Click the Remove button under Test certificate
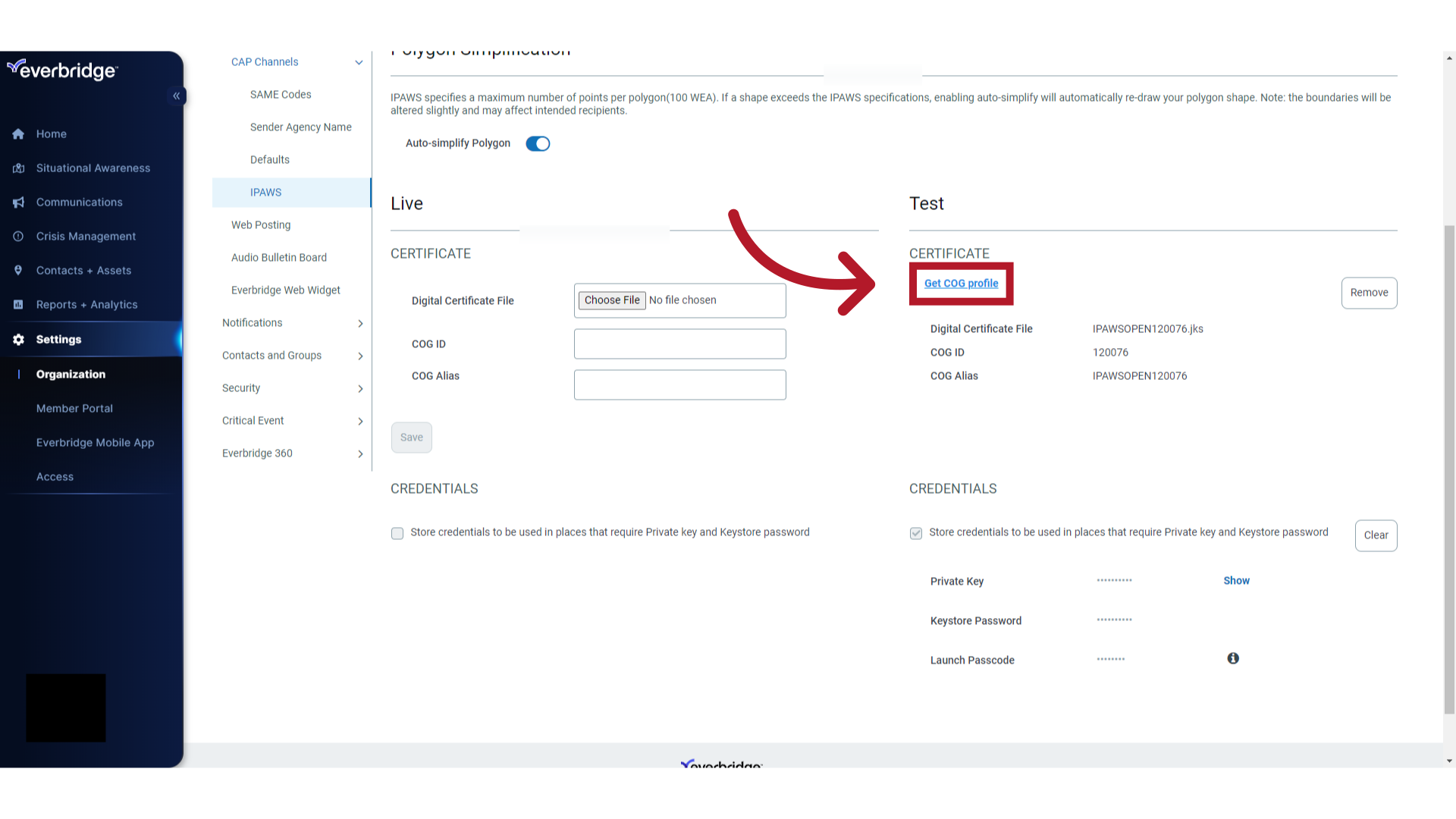 [1369, 293]
